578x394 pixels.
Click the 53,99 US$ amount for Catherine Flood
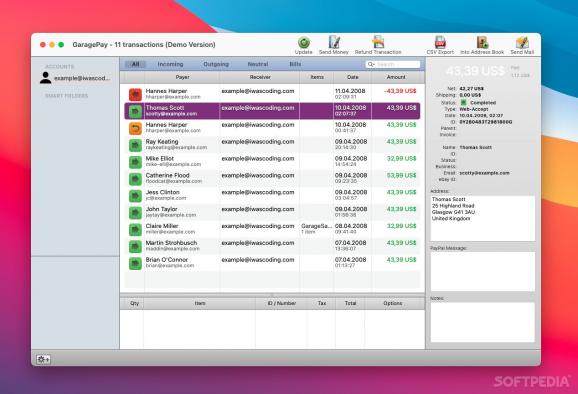coord(401,175)
